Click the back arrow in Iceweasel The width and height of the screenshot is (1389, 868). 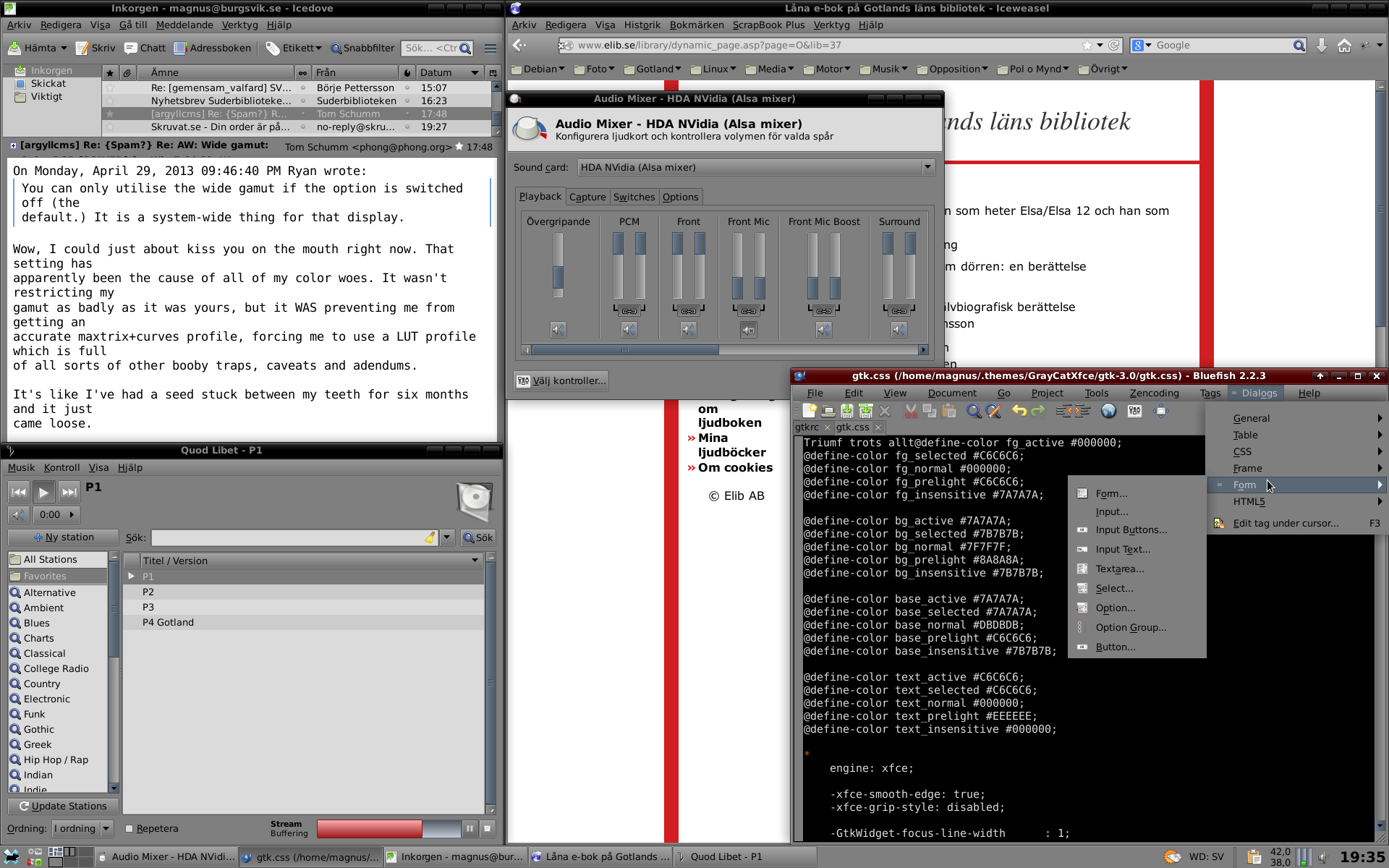pyautogui.click(x=519, y=46)
